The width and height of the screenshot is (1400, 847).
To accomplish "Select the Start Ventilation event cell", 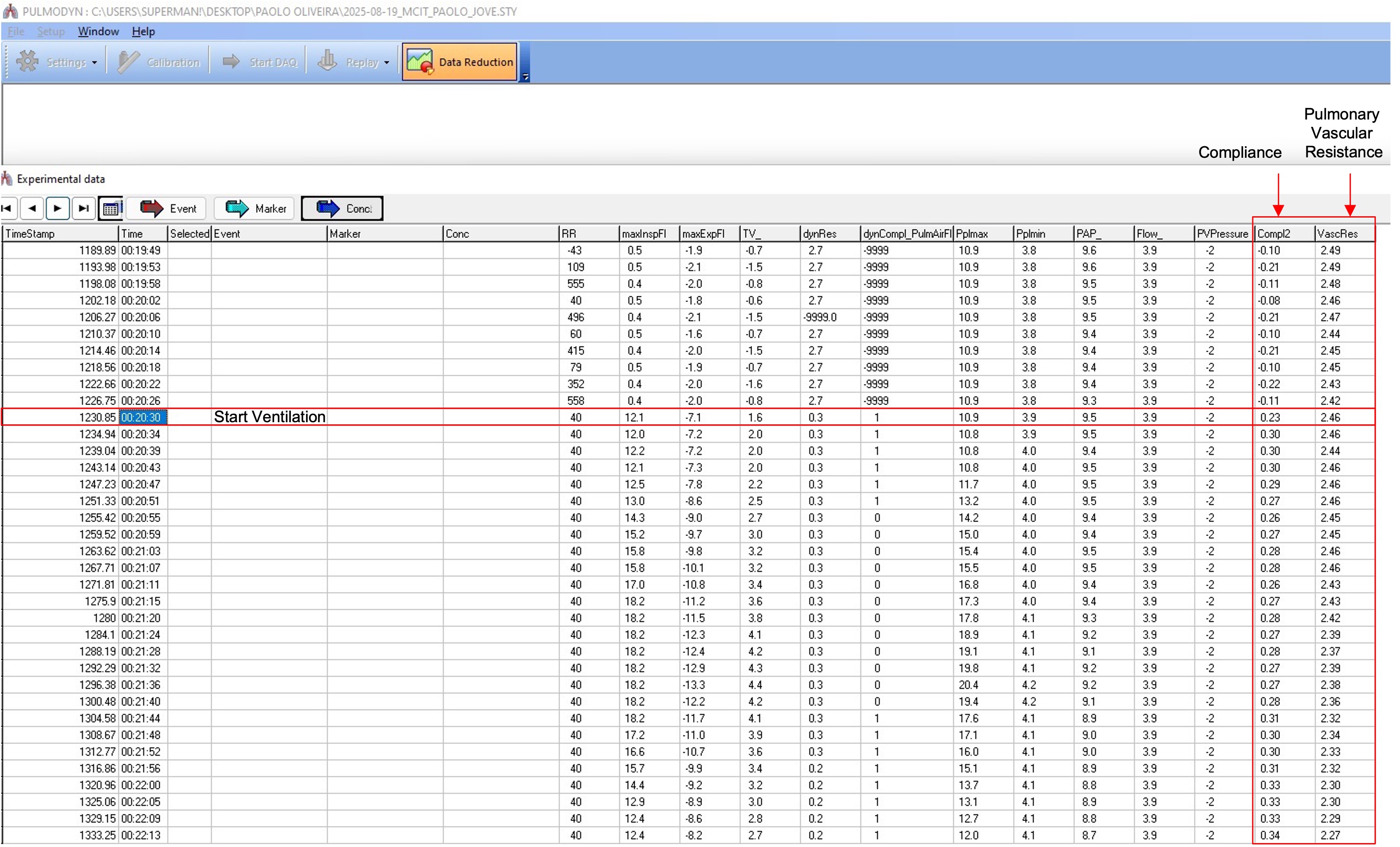I will 269,417.
